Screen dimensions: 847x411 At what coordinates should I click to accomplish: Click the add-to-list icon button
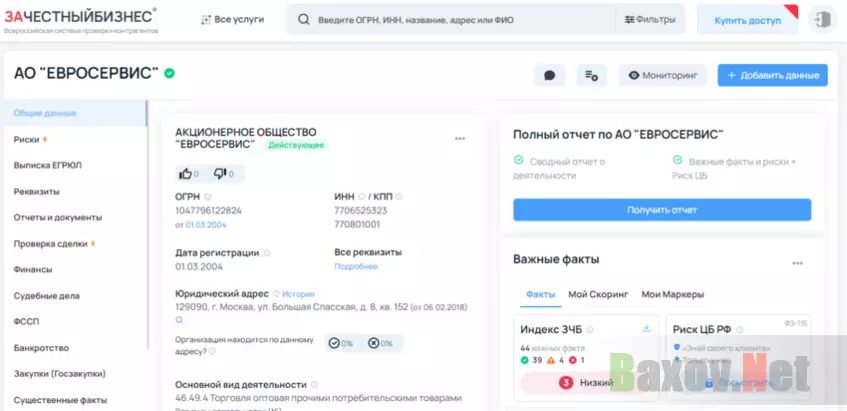pyautogui.click(x=591, y=76)
